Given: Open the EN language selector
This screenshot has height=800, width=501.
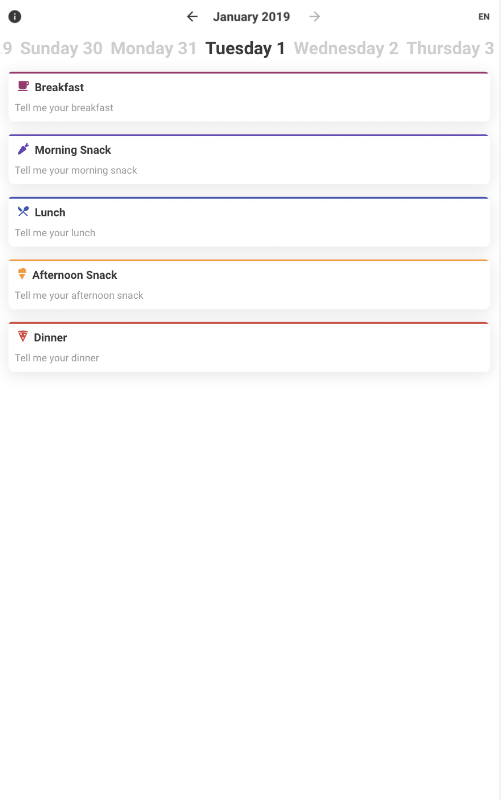Looking at the screenshot, I should (484, 17).
